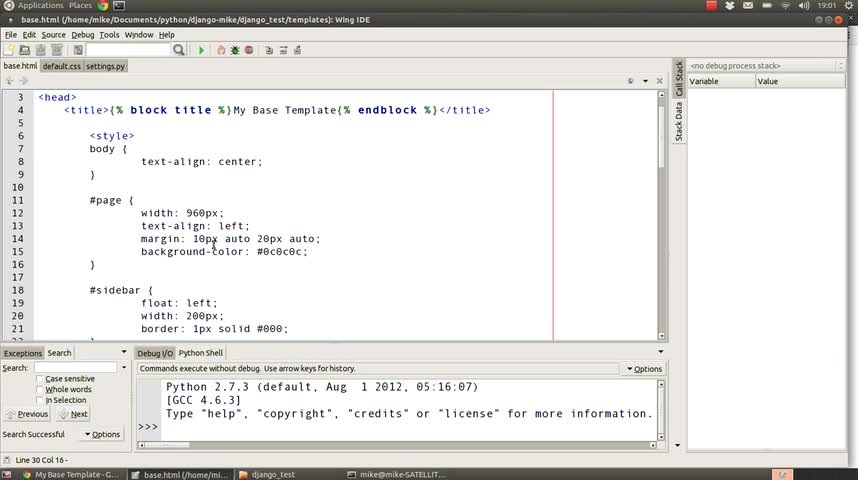Click the editor history forward arrow
858x480 pixels.
pos(23,80)
